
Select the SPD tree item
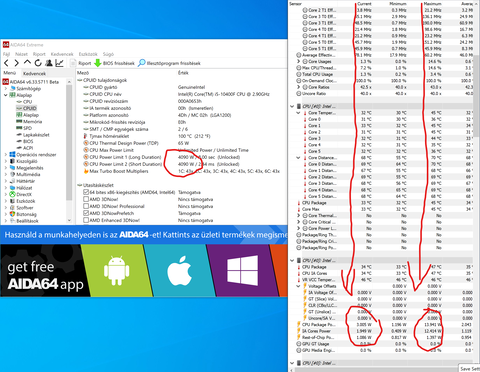pyautogui.click(x=24, y=128)
